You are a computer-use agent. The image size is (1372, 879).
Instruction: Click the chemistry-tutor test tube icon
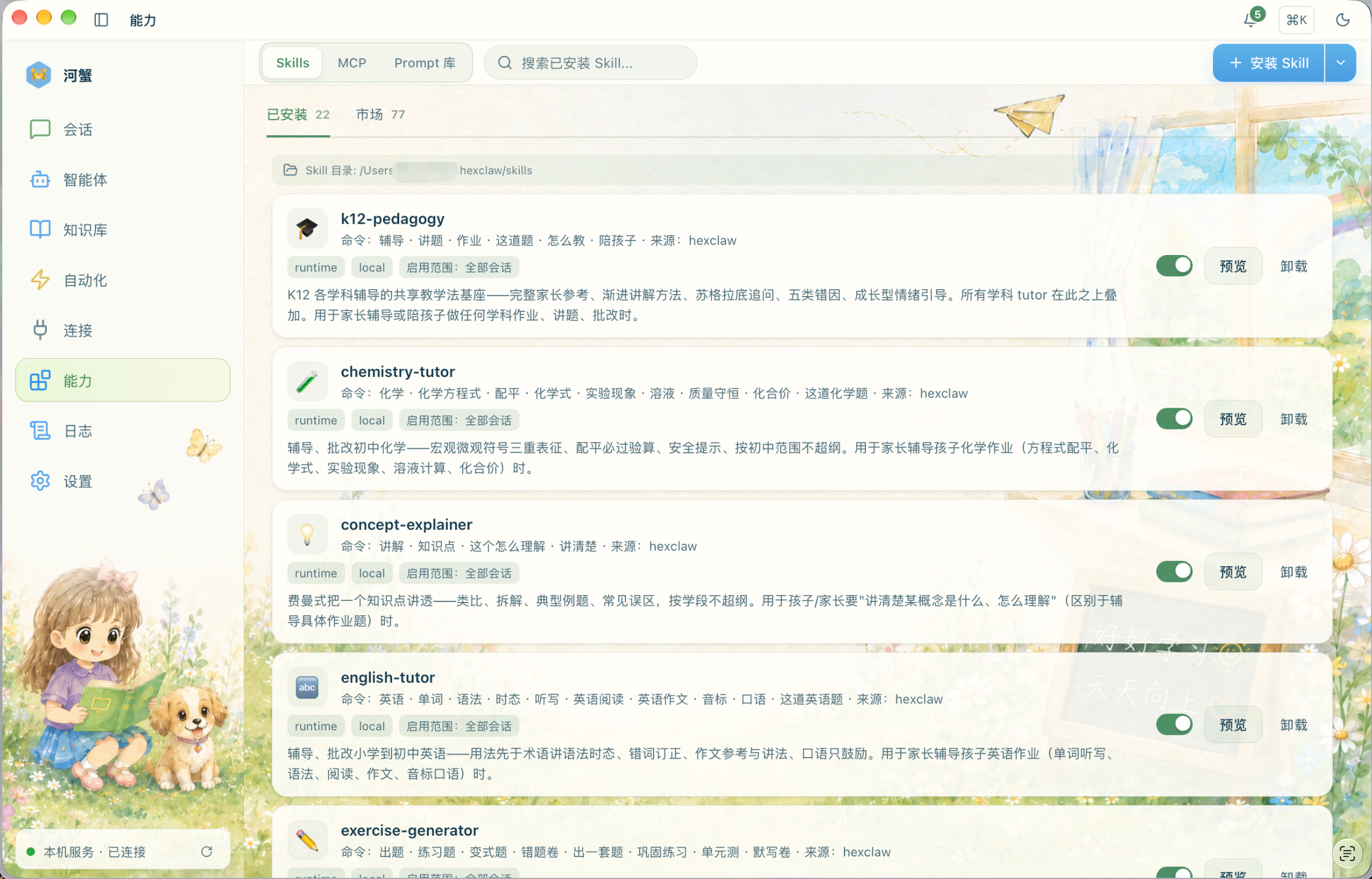[x=307, y=381]
